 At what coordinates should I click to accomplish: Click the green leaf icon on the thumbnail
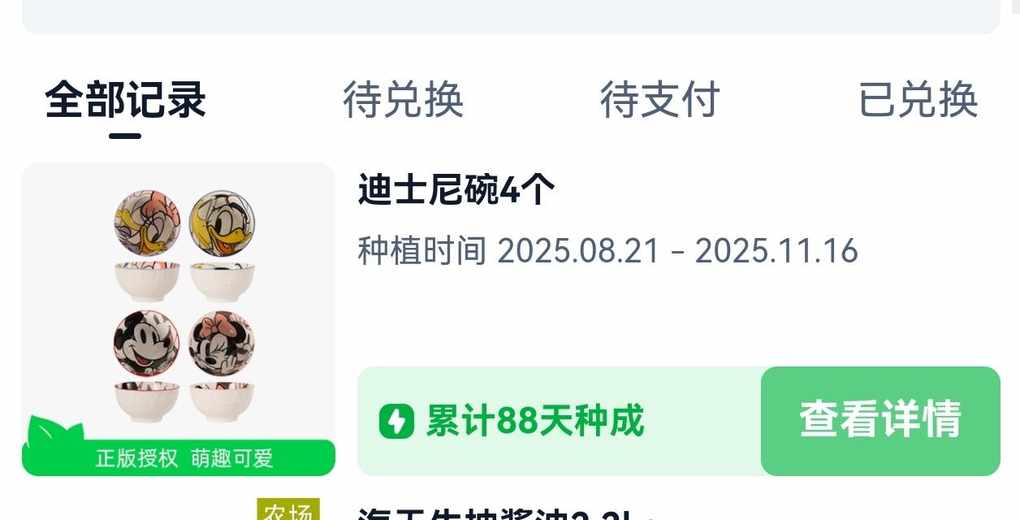(x=55, y=431)
